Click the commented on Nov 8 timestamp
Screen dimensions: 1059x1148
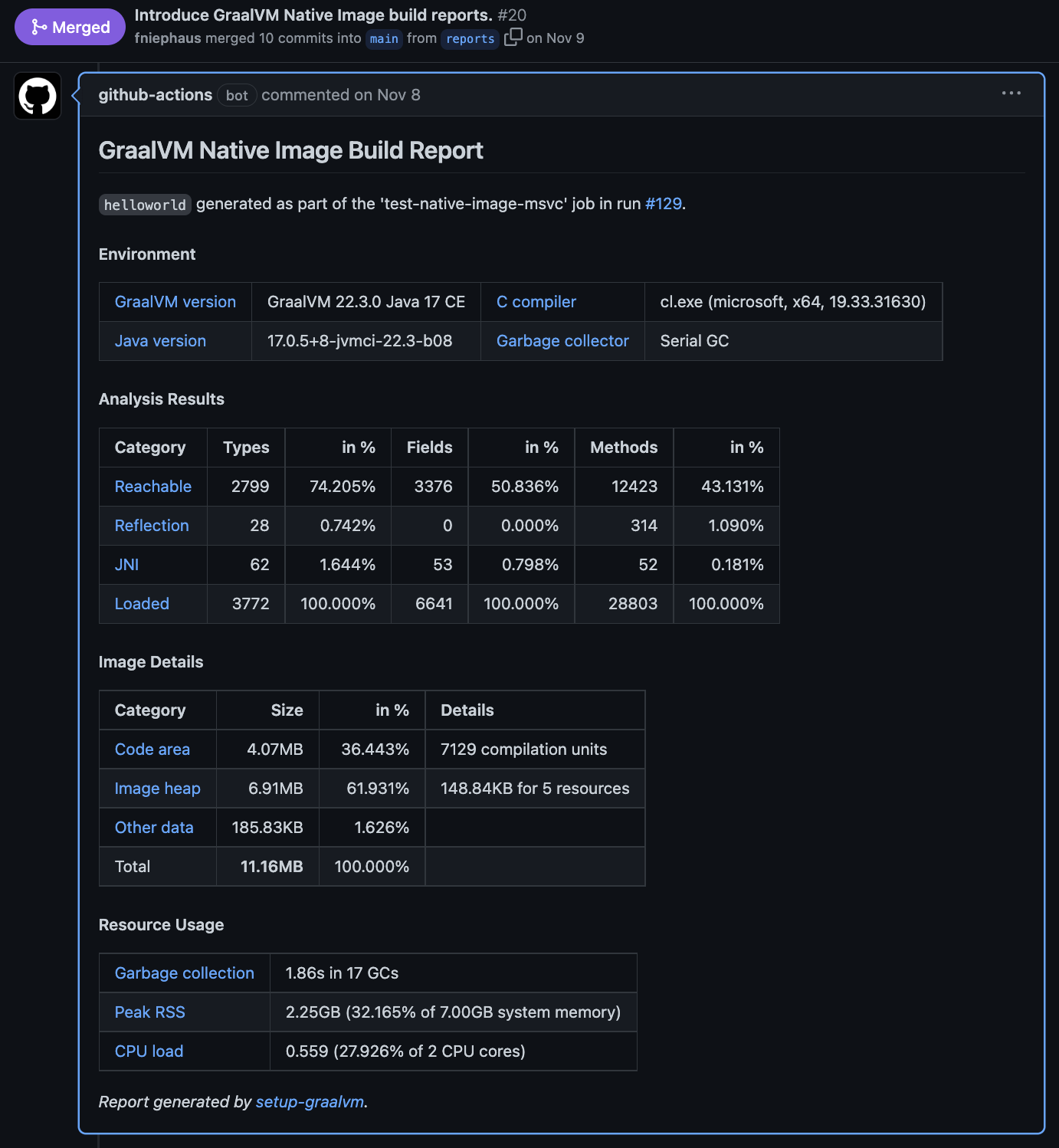(341, 94)
